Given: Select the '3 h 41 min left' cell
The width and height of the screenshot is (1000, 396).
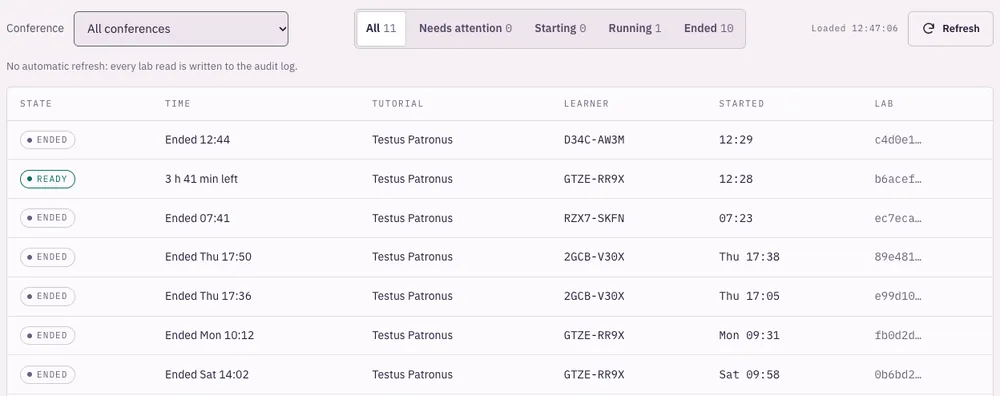Looking at the screenshot, I should 201,179.
